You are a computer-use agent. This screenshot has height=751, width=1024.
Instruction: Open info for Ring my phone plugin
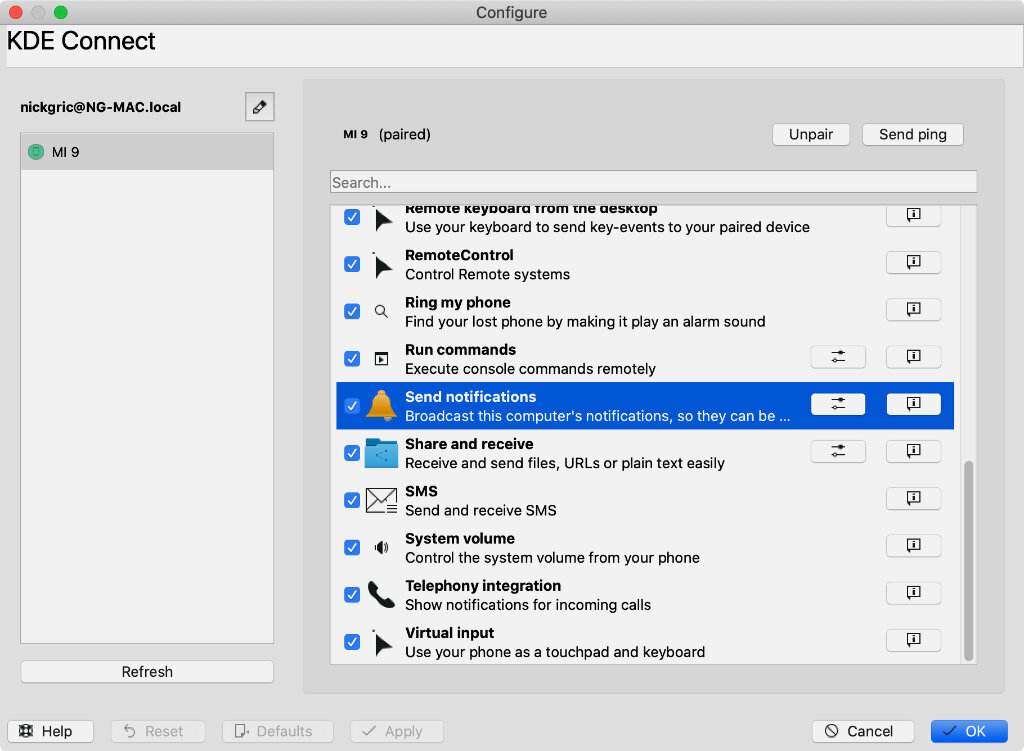click(x=913, y=309)
